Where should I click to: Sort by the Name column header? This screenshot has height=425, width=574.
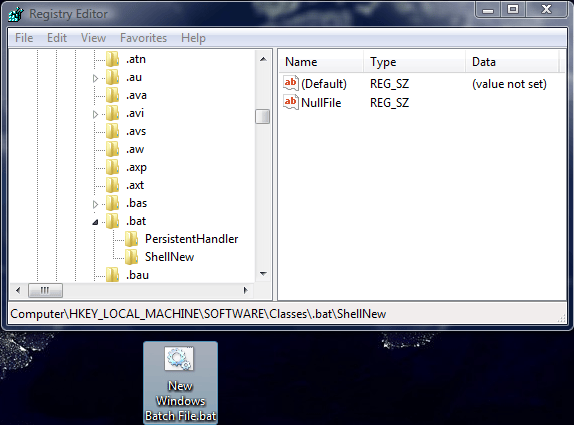pos(321,62)
